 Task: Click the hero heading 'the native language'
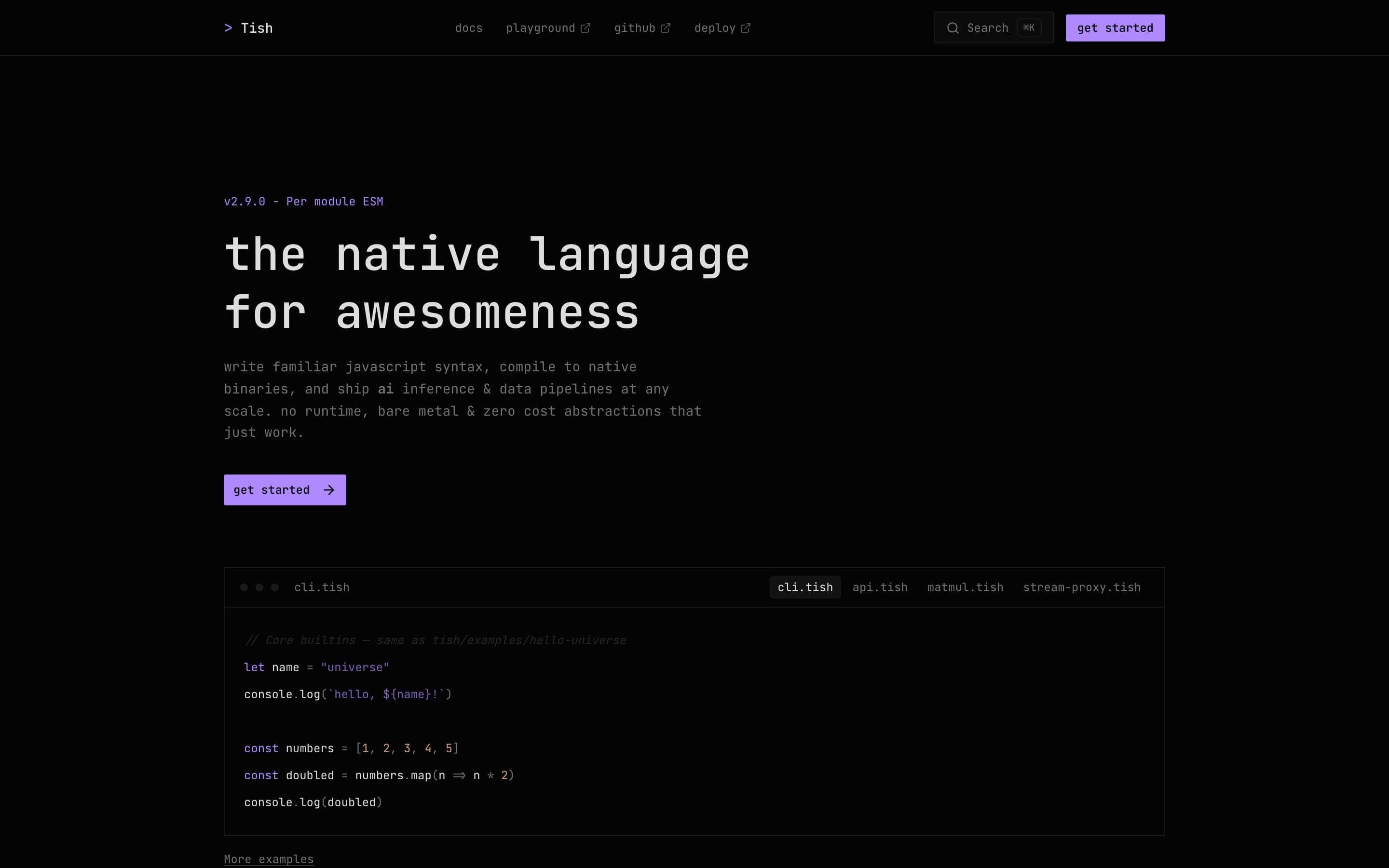pos(487,255)
